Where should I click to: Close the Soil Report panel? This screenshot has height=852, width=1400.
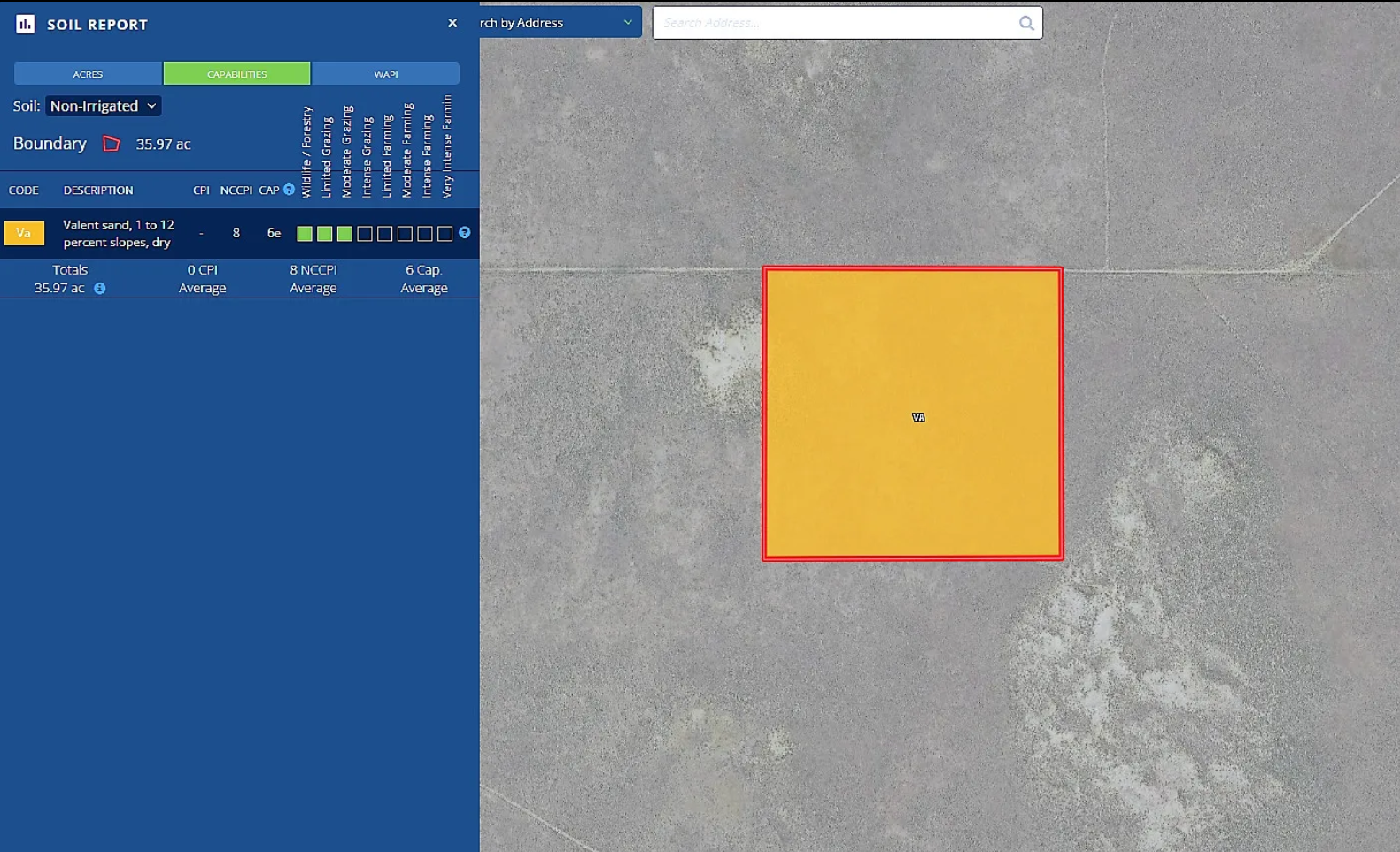[x=452, y=23]
